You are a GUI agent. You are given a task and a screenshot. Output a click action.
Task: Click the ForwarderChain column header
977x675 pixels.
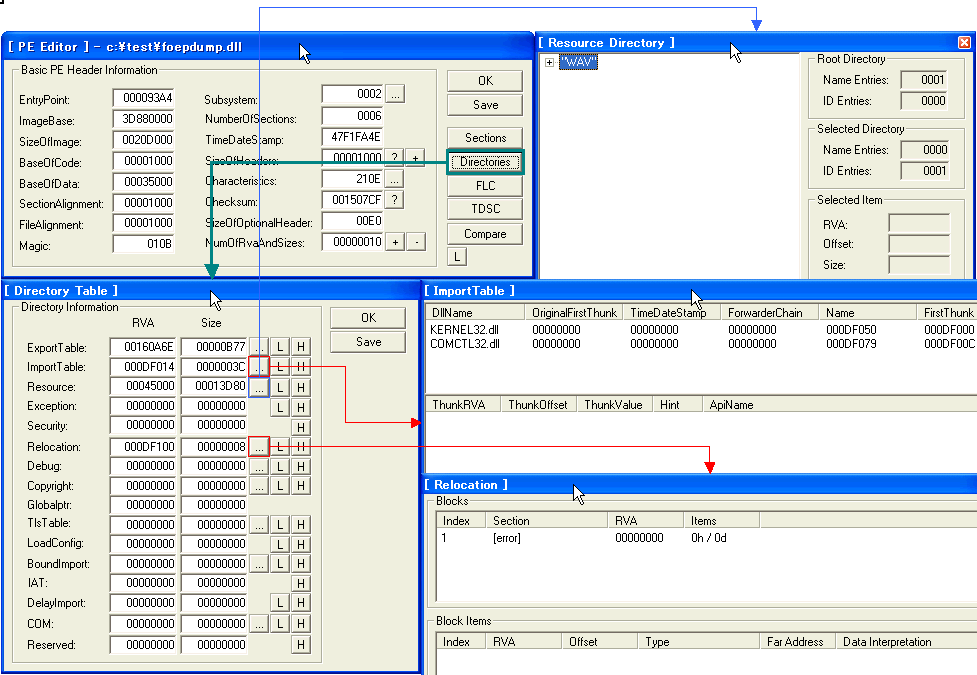pos(769,313)
